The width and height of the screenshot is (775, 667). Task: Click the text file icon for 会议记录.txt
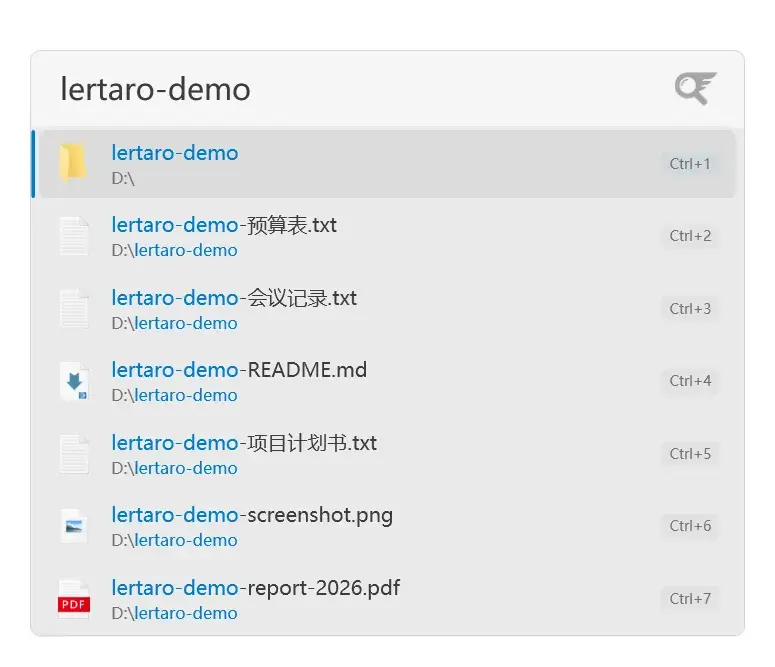coord(74,309)
